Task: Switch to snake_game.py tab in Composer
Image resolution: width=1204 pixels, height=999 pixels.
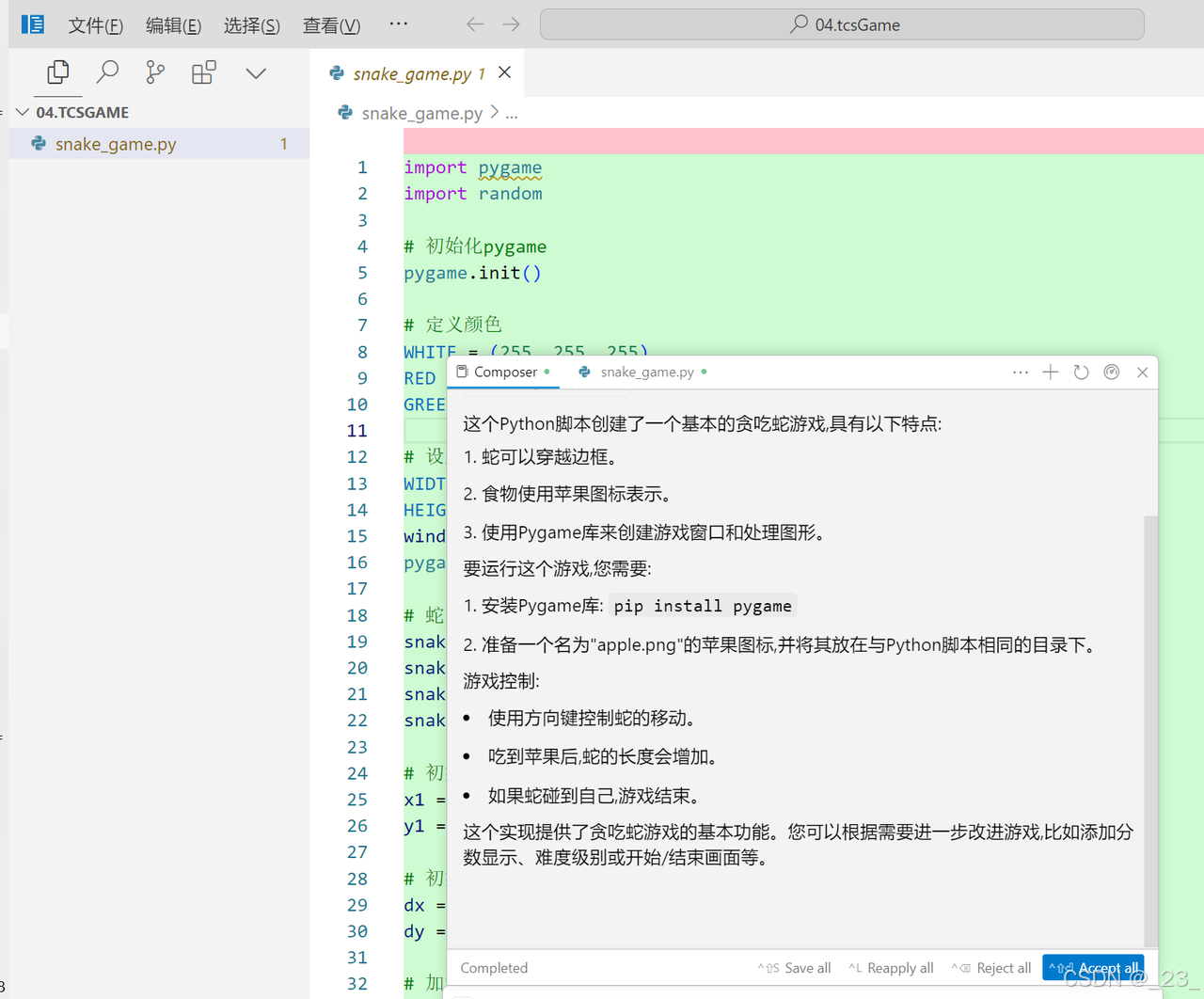Action: [x=646, y=373]
